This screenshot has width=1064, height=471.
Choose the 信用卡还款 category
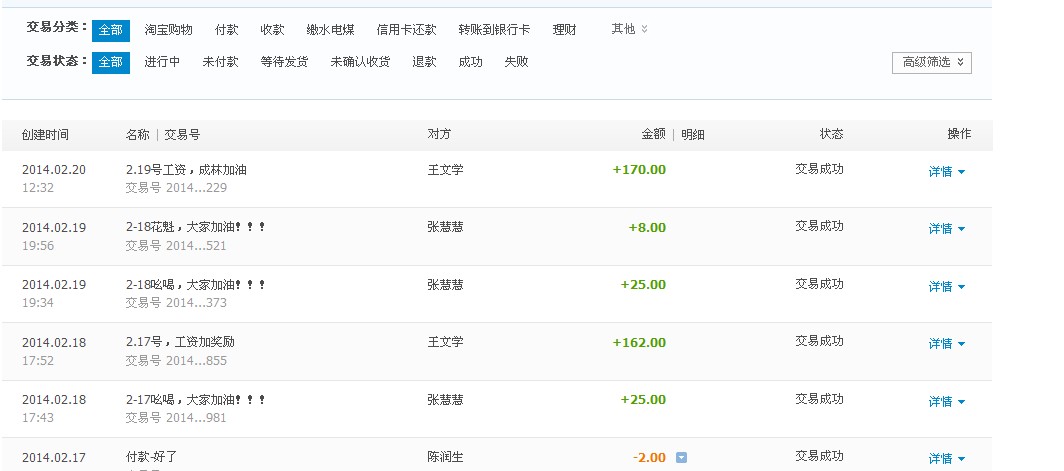coord(405,30)
